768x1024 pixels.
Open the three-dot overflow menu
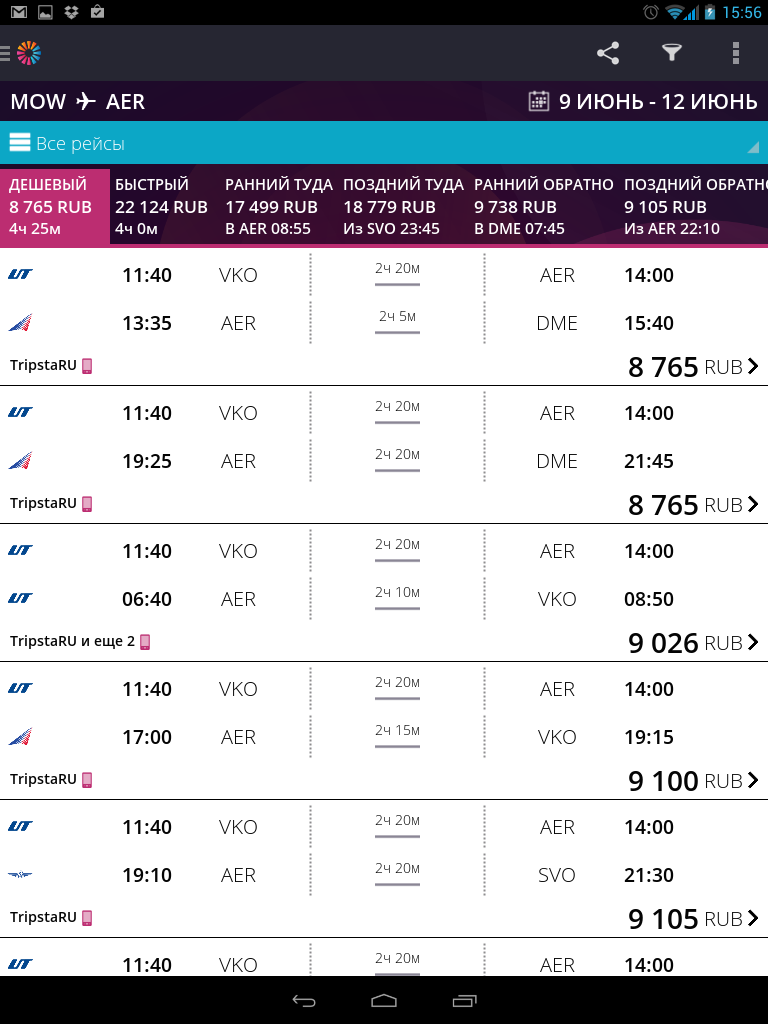(x=735, y=53)
